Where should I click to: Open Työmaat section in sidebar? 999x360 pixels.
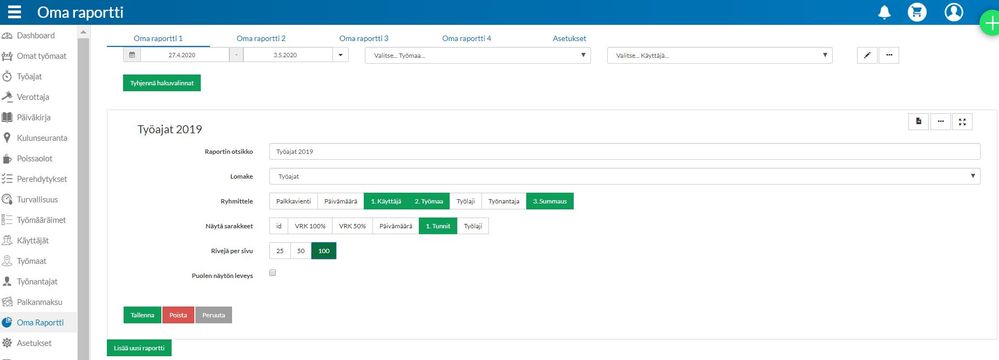coord(32,261)
